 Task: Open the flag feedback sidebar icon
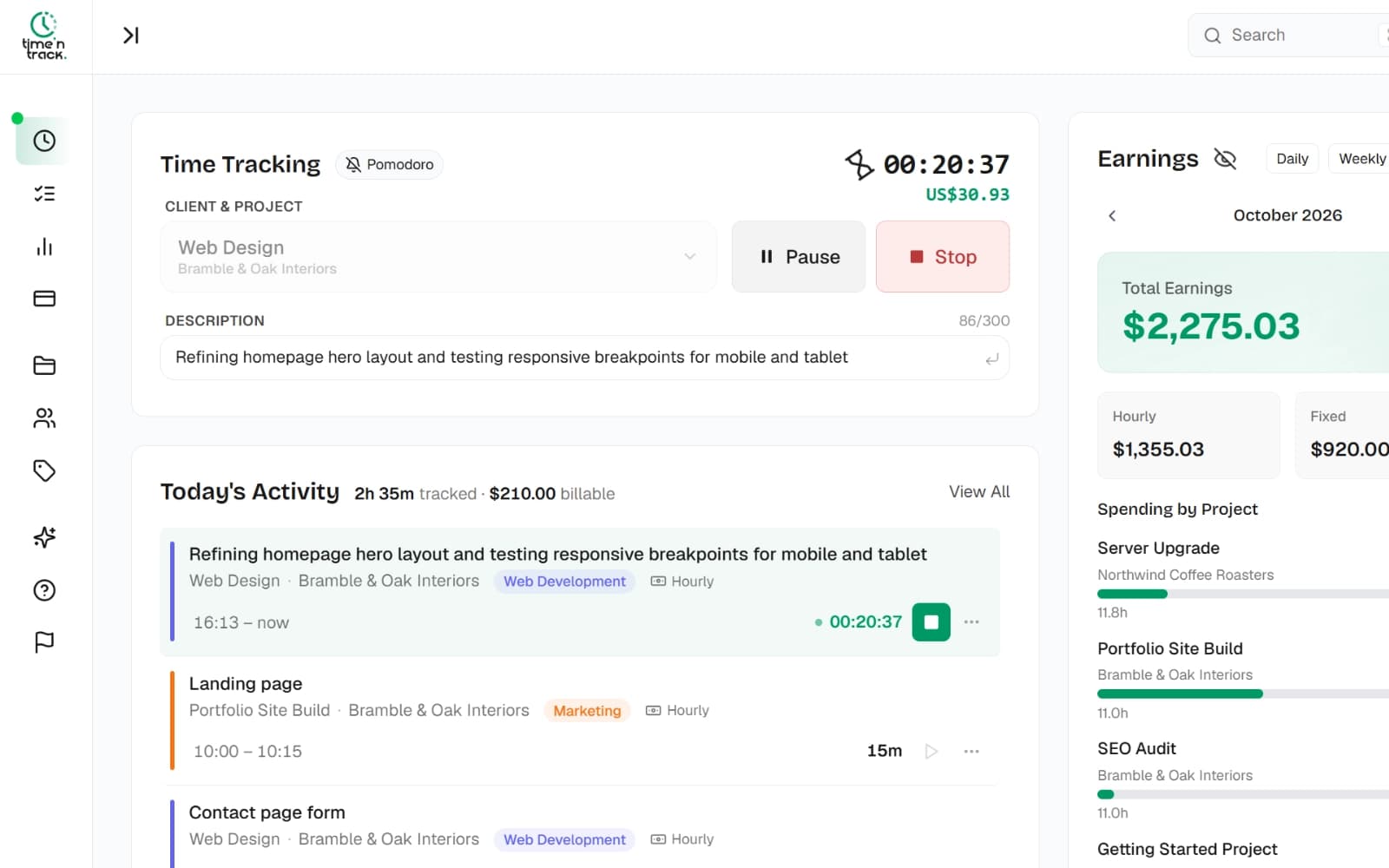44,642
